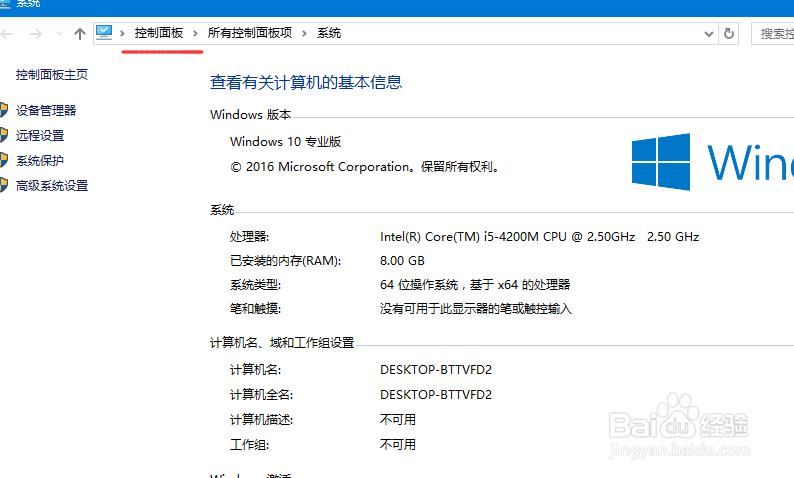The width and height of the screenshot is (794, 478).
Task: Go up one level with Up arrow
Action: click(x=80, y=34)
